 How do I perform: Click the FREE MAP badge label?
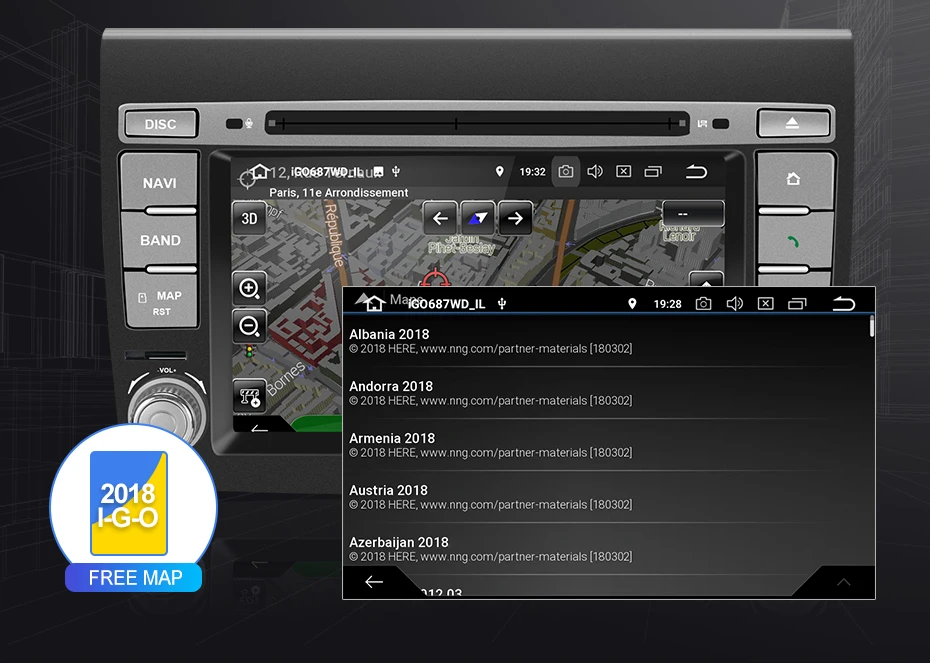tap(135, 577)
